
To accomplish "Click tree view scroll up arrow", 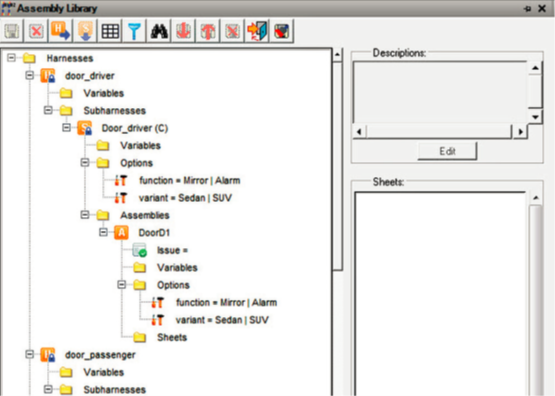I will [337, 55].
